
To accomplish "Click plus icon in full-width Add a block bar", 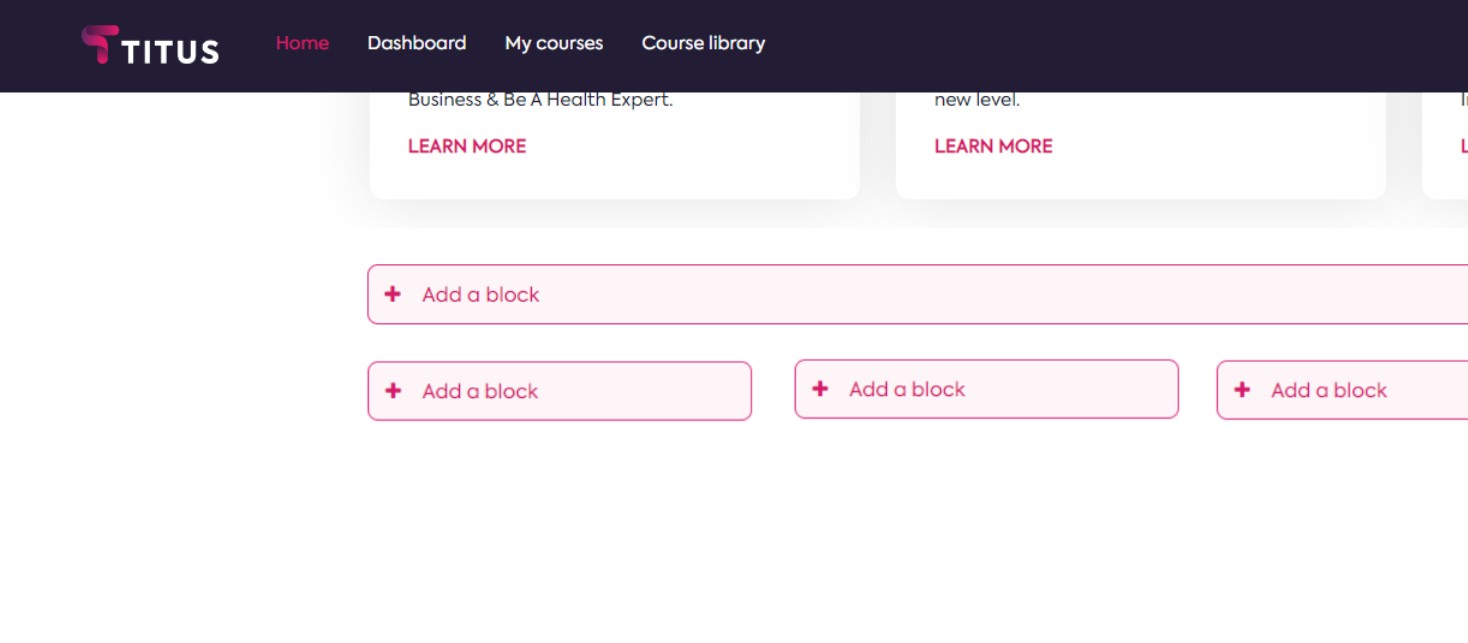I will 393,294.
